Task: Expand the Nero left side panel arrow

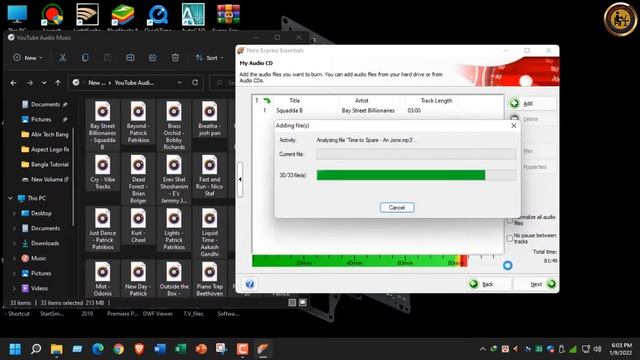Action: pyautogui.click(x=240, y=179)
